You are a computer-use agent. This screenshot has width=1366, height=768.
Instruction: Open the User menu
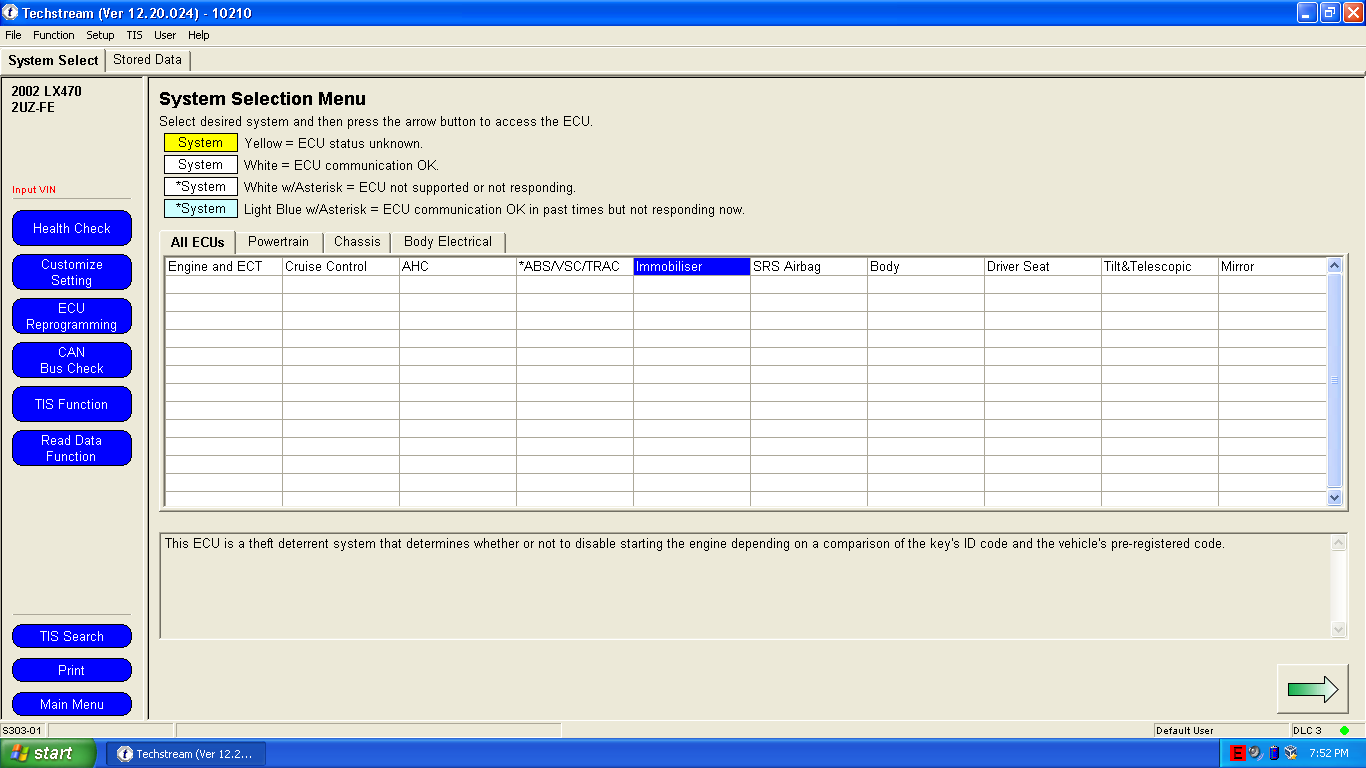click(165, 35)
